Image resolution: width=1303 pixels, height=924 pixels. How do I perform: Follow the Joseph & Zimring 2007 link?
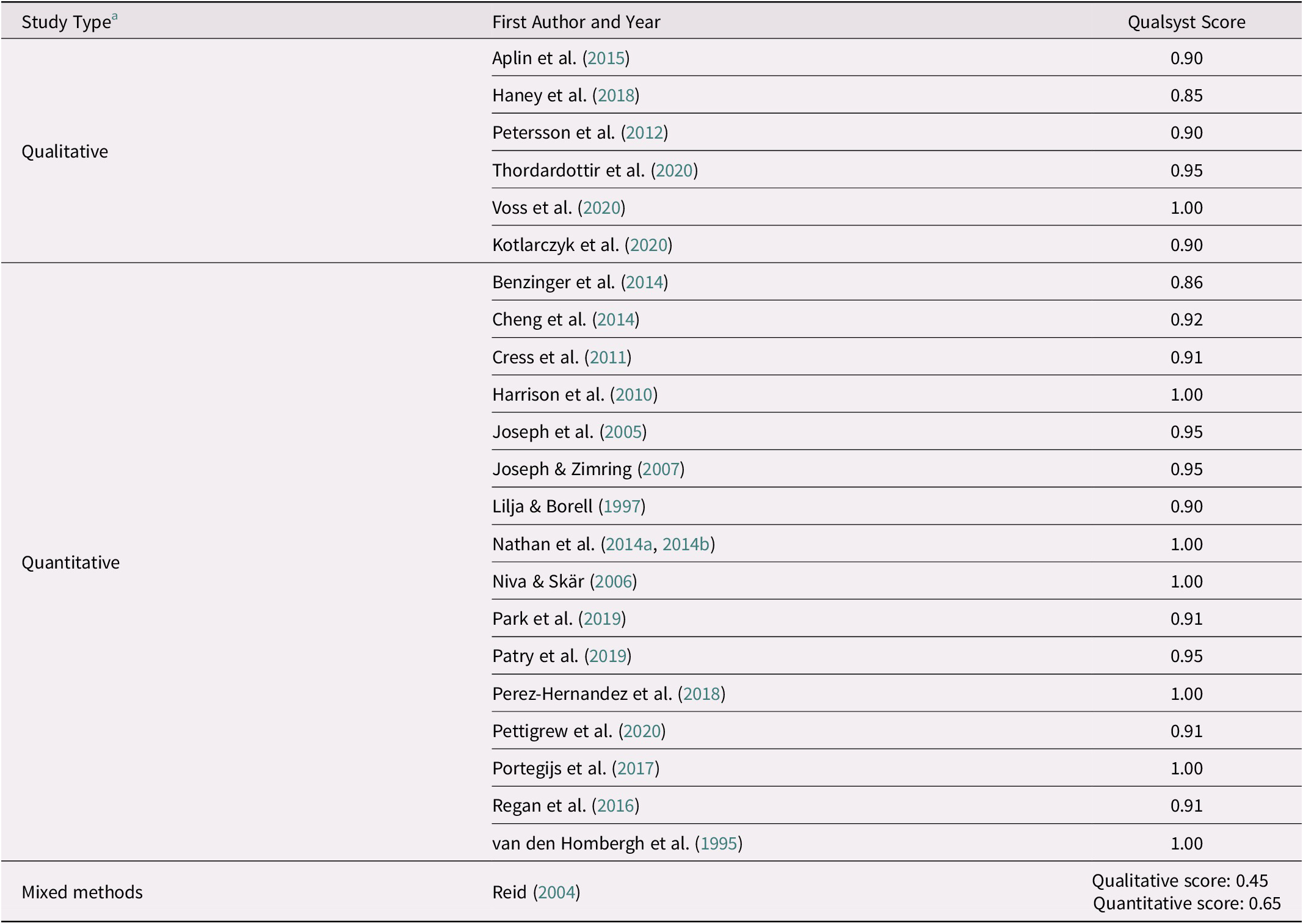tap(661, 469)
